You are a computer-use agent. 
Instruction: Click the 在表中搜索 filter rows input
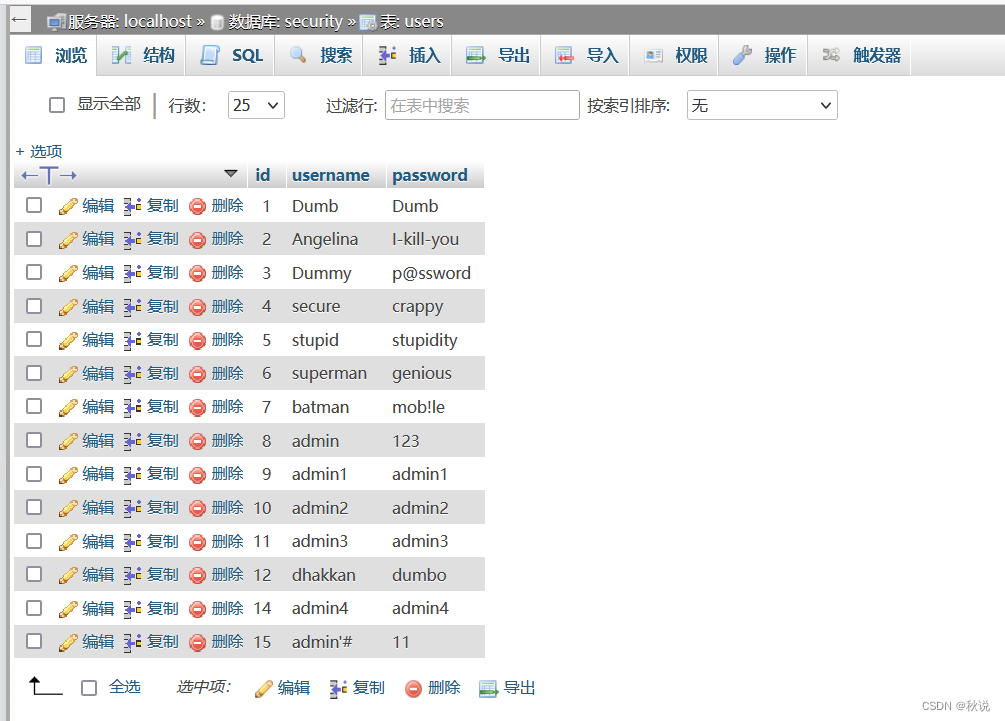[482, 105]
